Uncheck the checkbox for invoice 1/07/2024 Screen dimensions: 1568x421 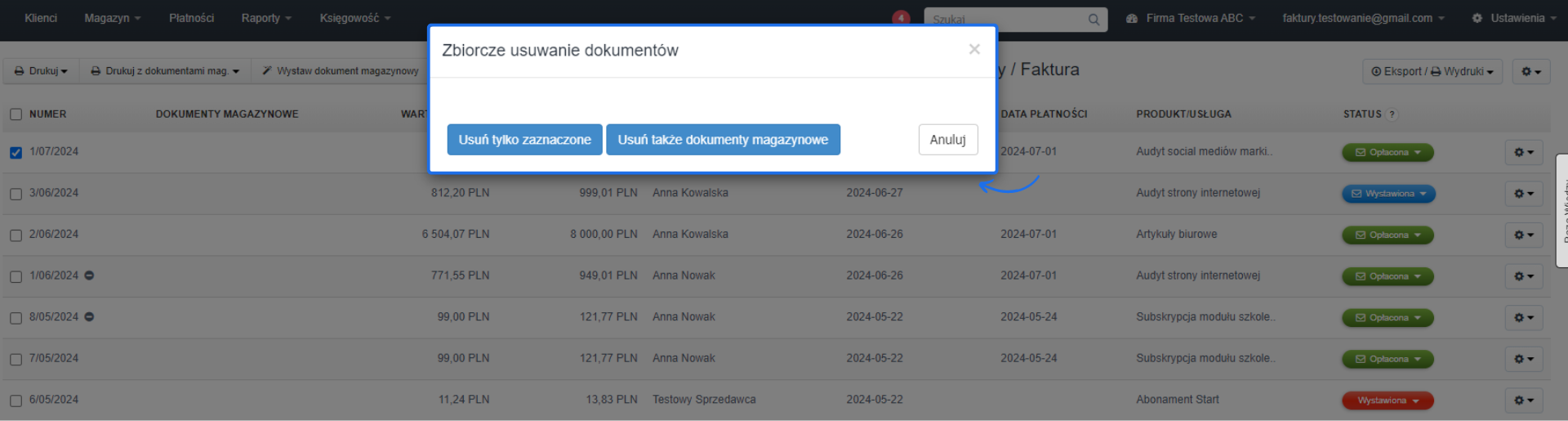16,153
